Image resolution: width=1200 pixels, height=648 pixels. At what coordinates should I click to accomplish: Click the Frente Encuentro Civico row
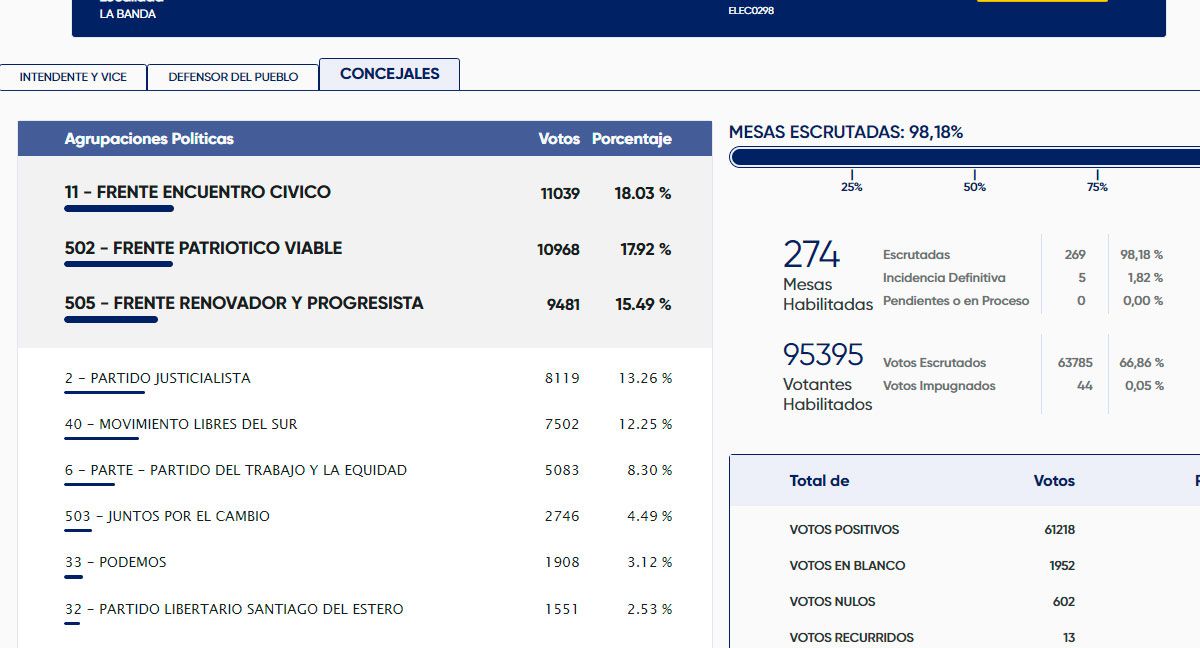coord(197,192)
